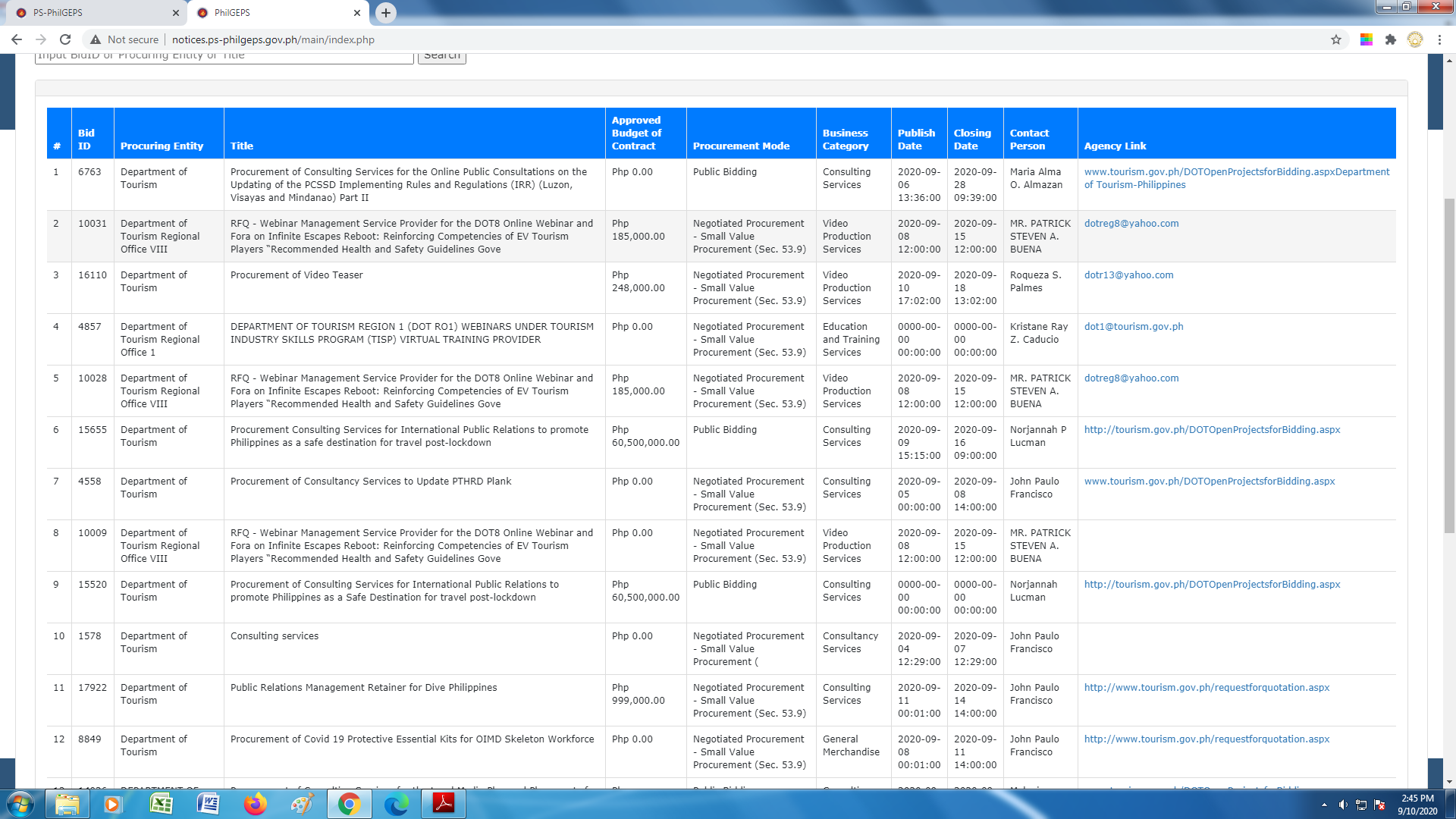Reload the PhilGEPS page
The image size is (1456, 819).
[65, 39]
